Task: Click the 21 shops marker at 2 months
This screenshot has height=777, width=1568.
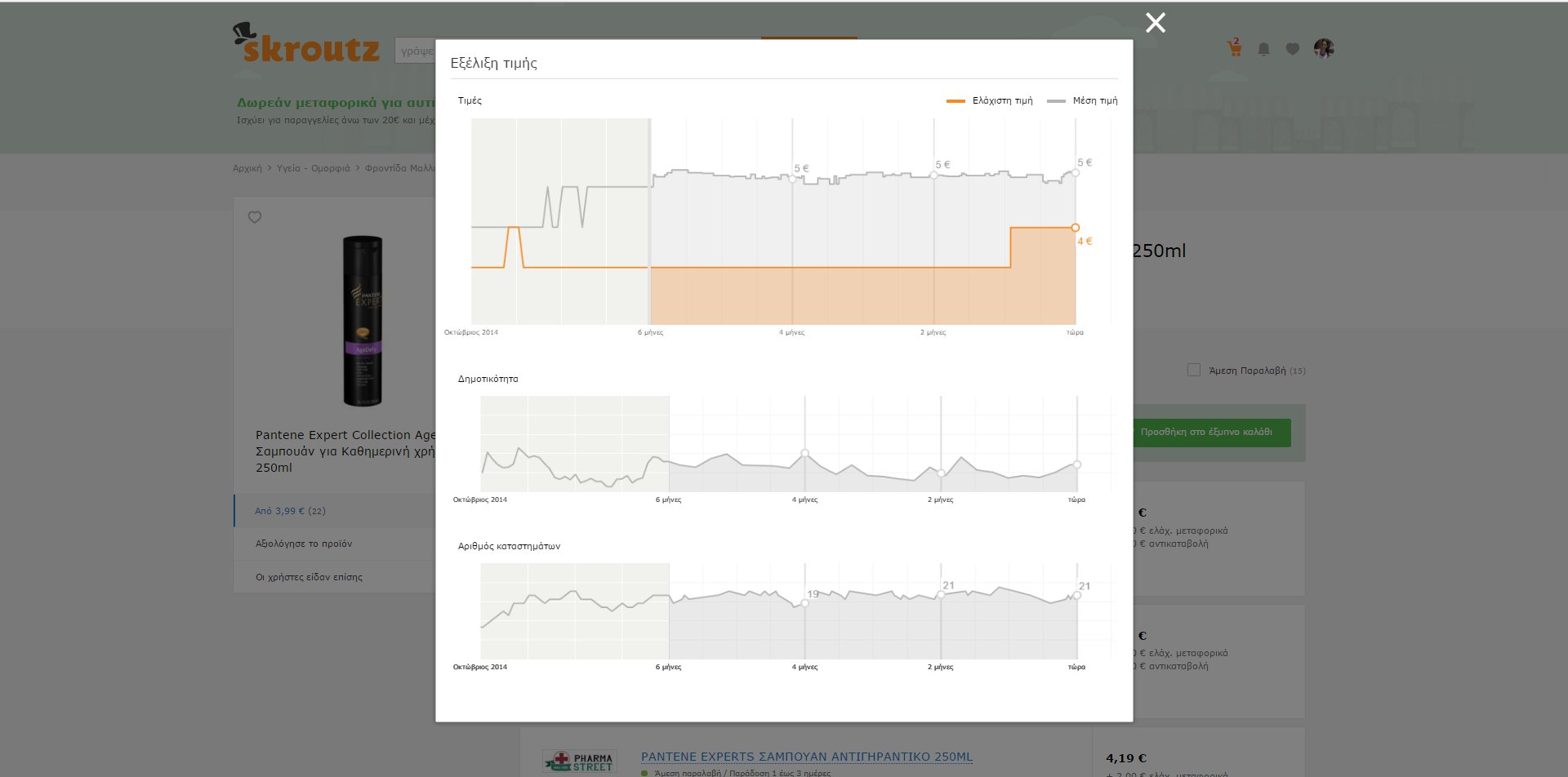Action: (x=941, y=594)
